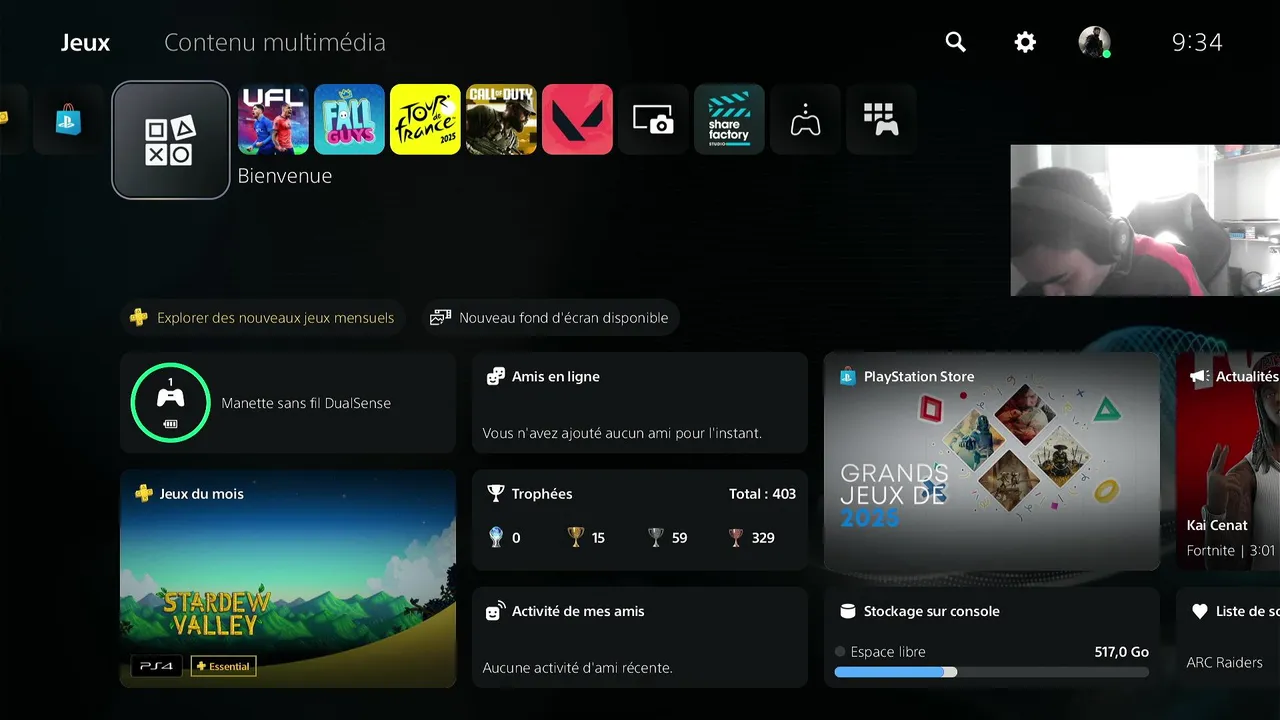Click the Total : 403 trophy count

point(763,494)
